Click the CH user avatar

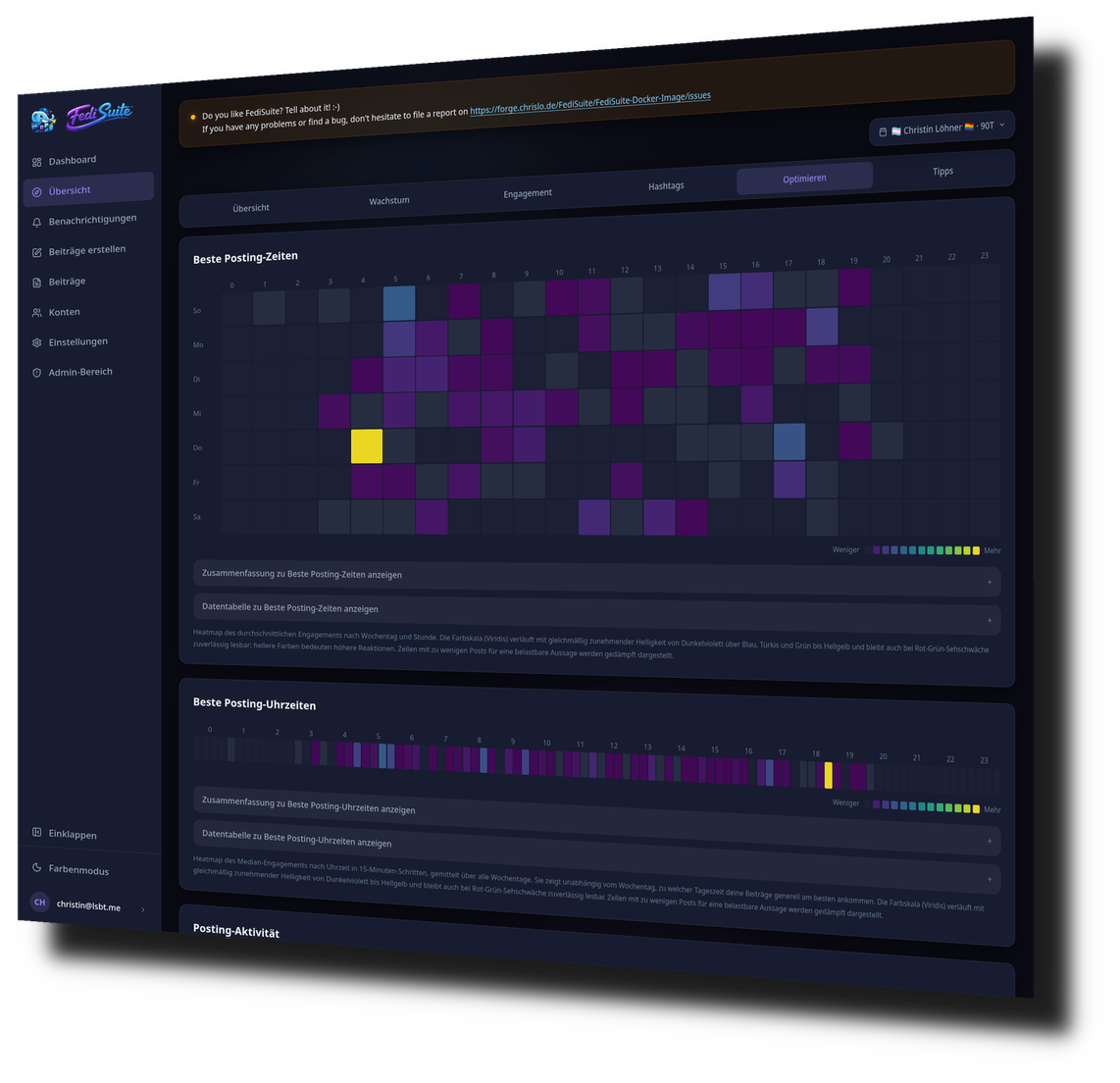[40, 902]
